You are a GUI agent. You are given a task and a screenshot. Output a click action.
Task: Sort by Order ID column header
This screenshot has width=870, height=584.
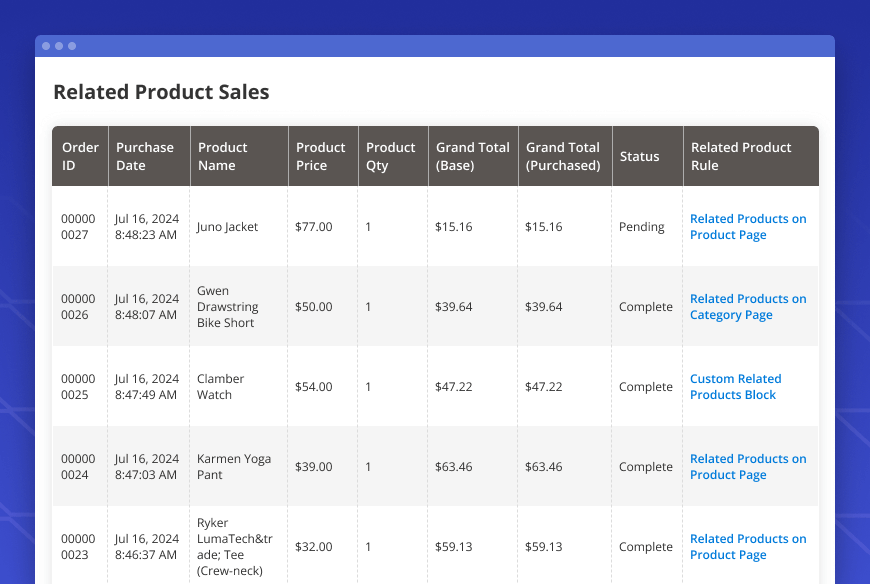click(x=80, y=156)
